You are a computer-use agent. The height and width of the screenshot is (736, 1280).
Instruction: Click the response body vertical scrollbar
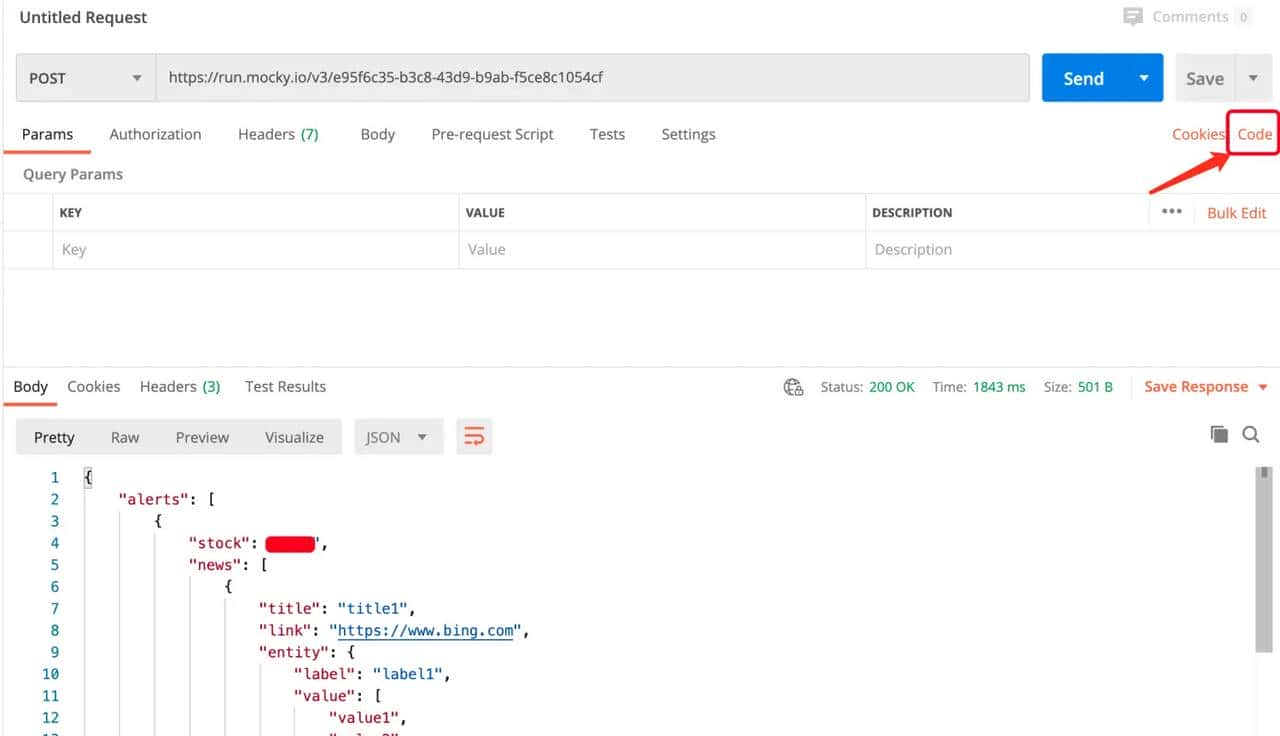point(1265,560)
